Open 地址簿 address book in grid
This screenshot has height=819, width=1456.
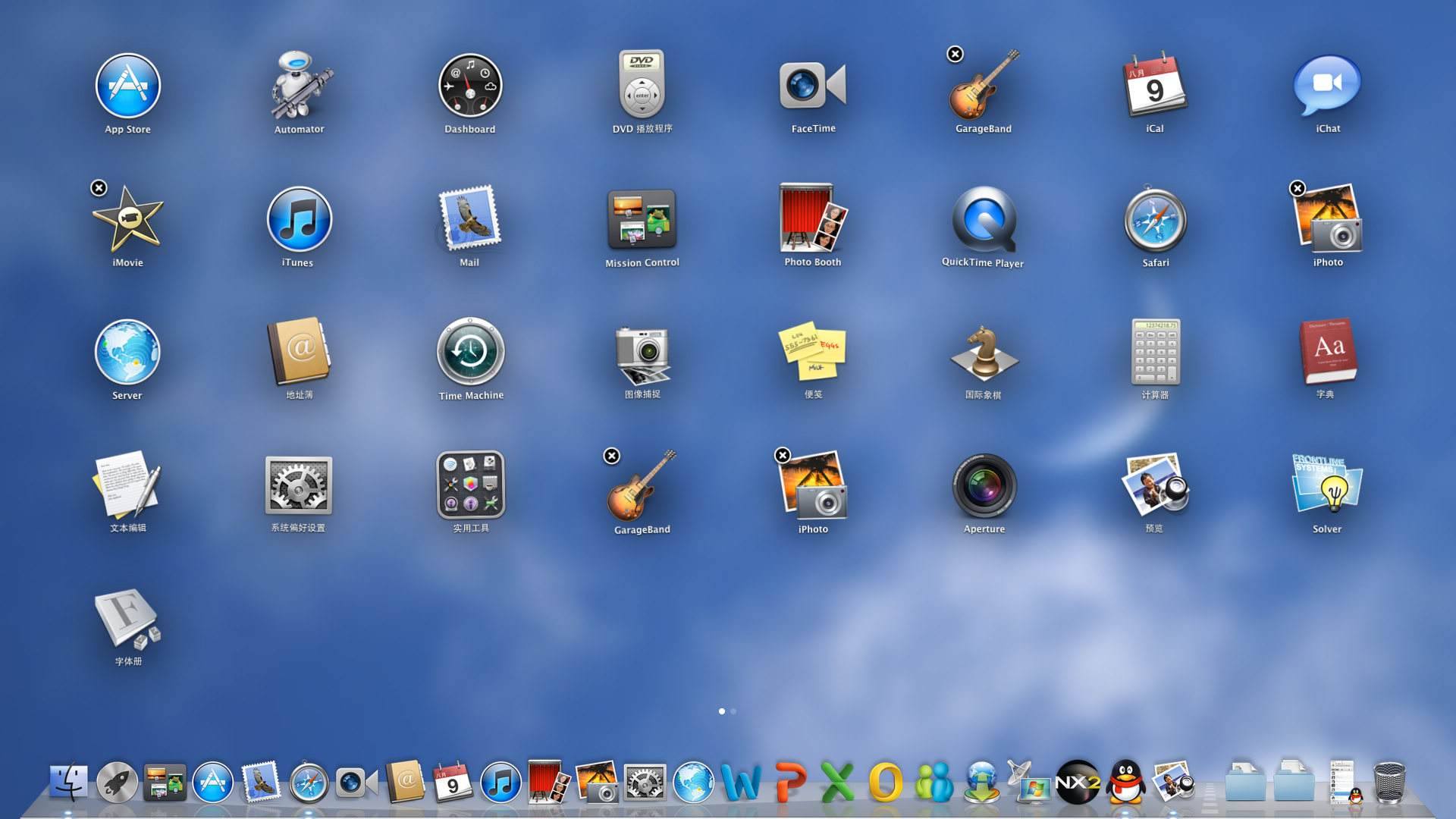[x=299, y=352]
